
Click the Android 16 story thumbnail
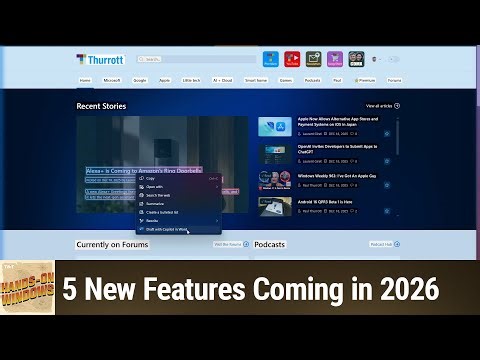click(x=275, y=206)
